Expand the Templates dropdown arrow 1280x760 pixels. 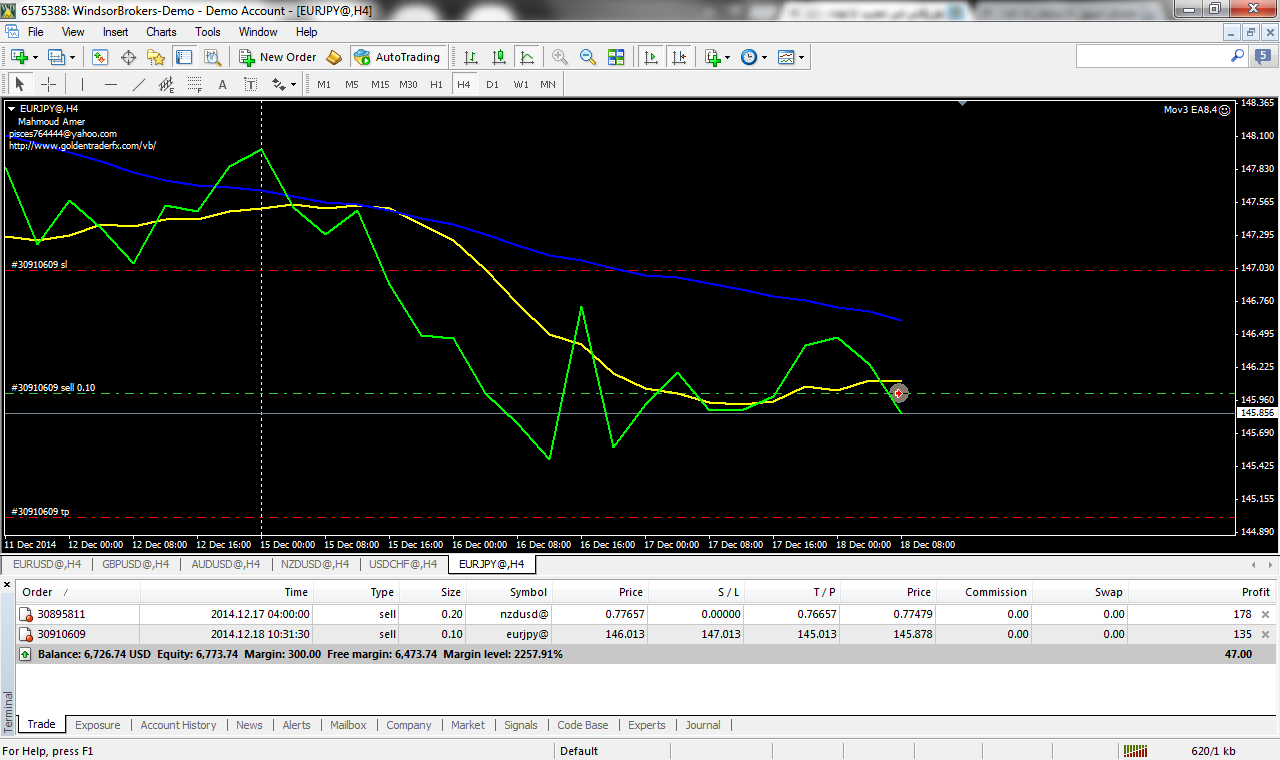coord(802,57)
